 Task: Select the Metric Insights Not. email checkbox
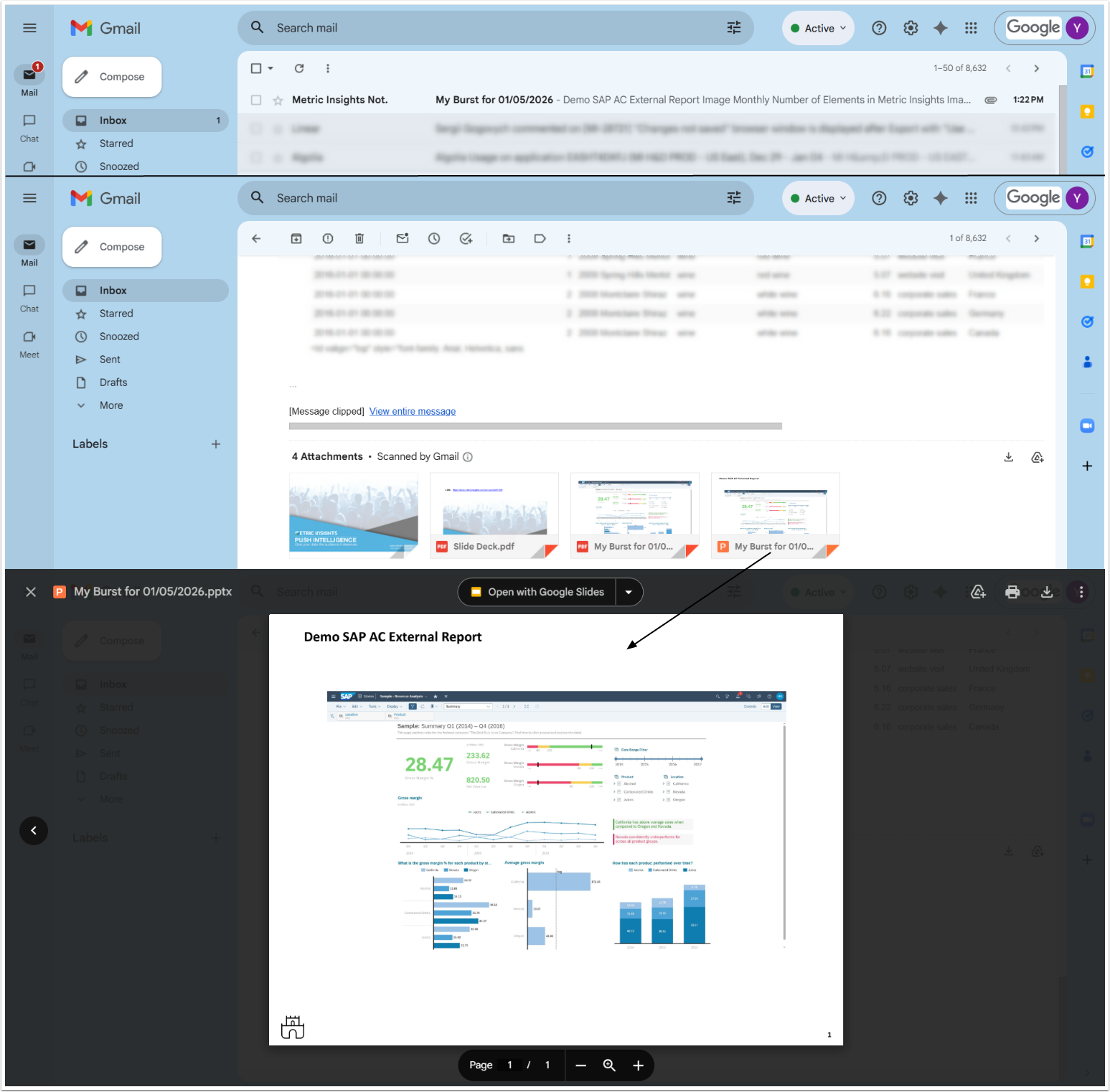(x=256, y=100)
